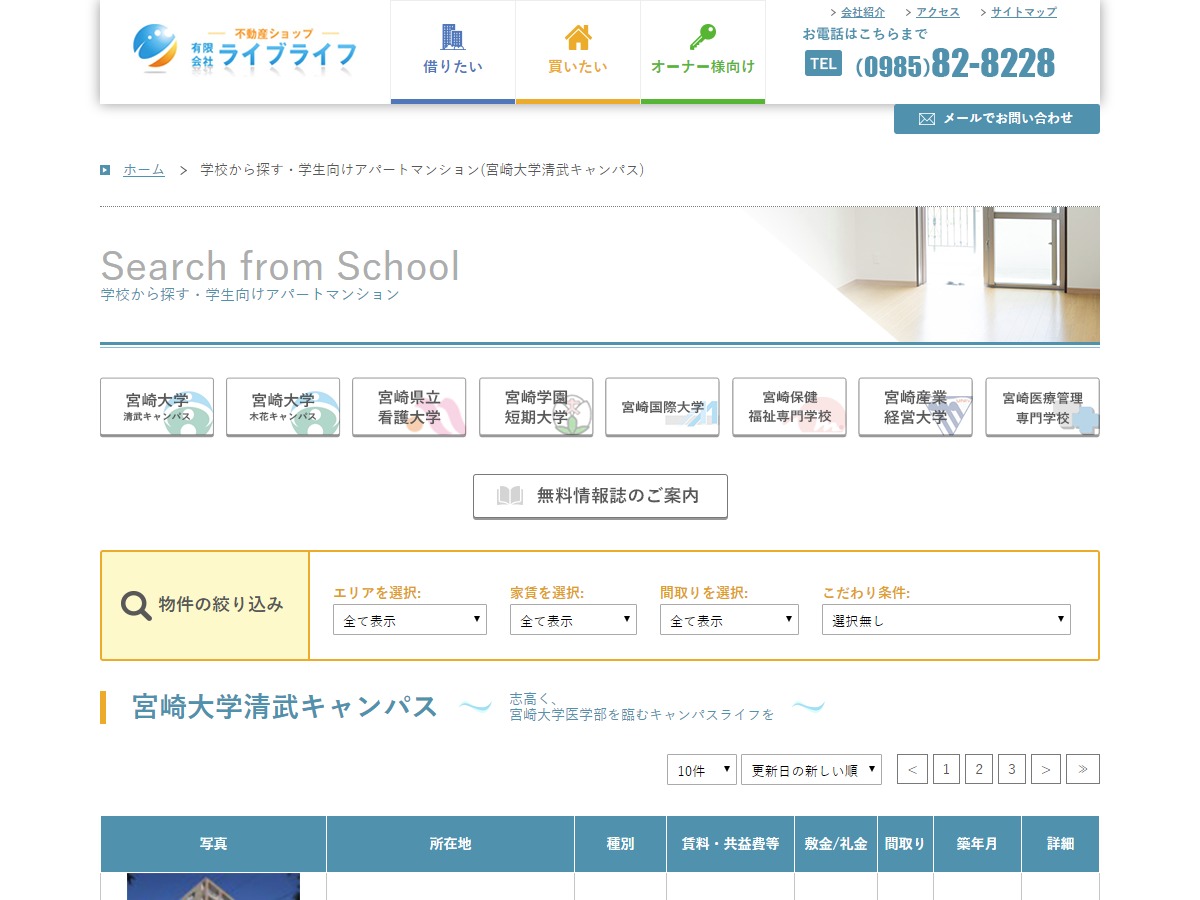
Task: Click the 種別 column header
Action: (x=620, y=844)
